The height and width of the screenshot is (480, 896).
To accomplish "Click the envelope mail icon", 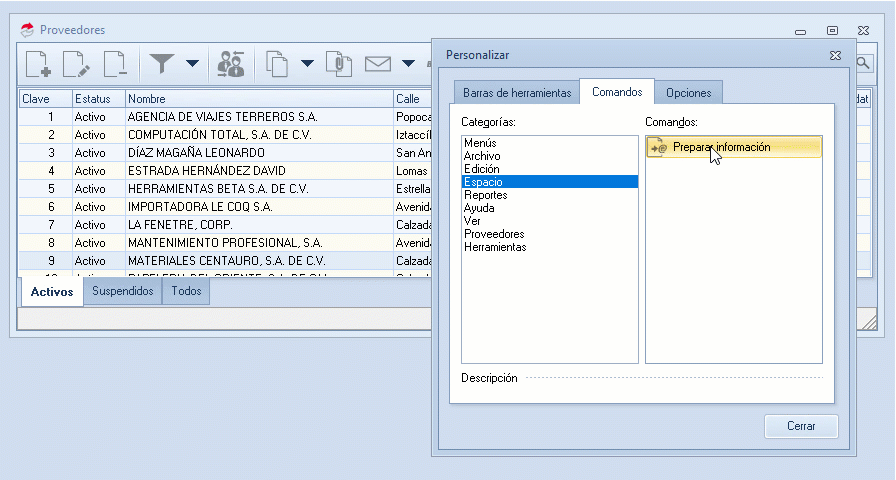I will click(377, 65).
